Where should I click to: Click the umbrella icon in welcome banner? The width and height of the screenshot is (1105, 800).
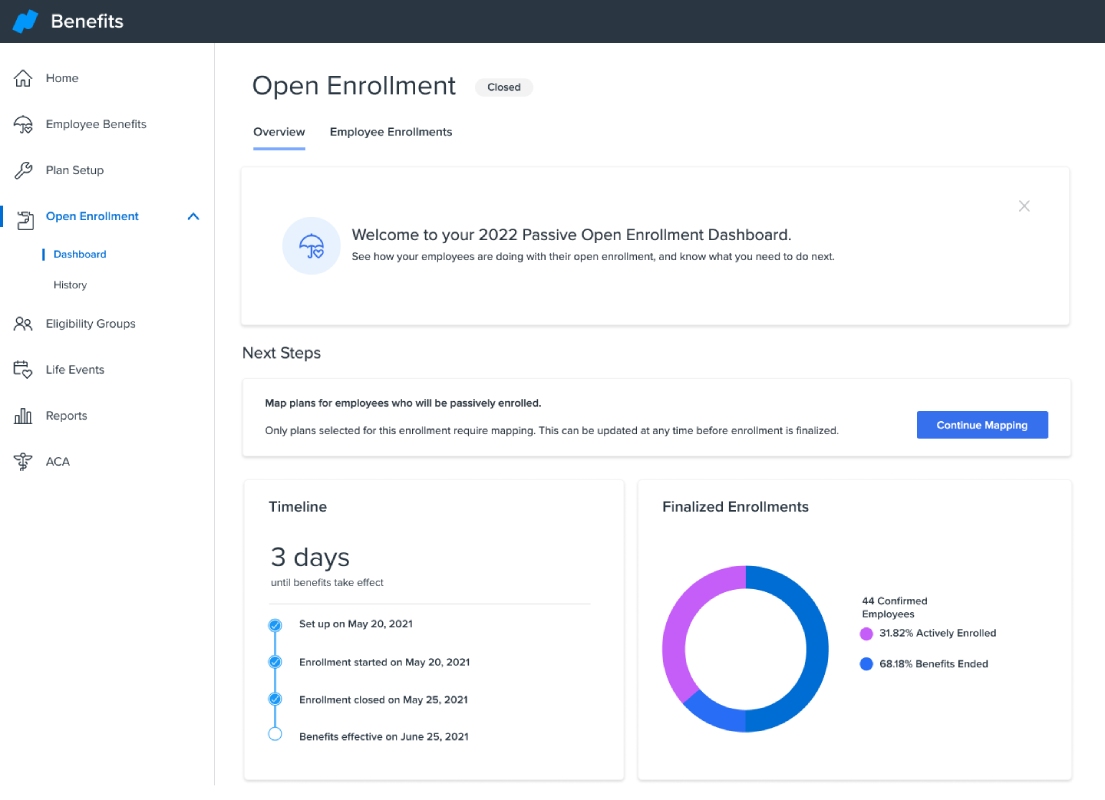pyautogui.click(x=311, y=246)
